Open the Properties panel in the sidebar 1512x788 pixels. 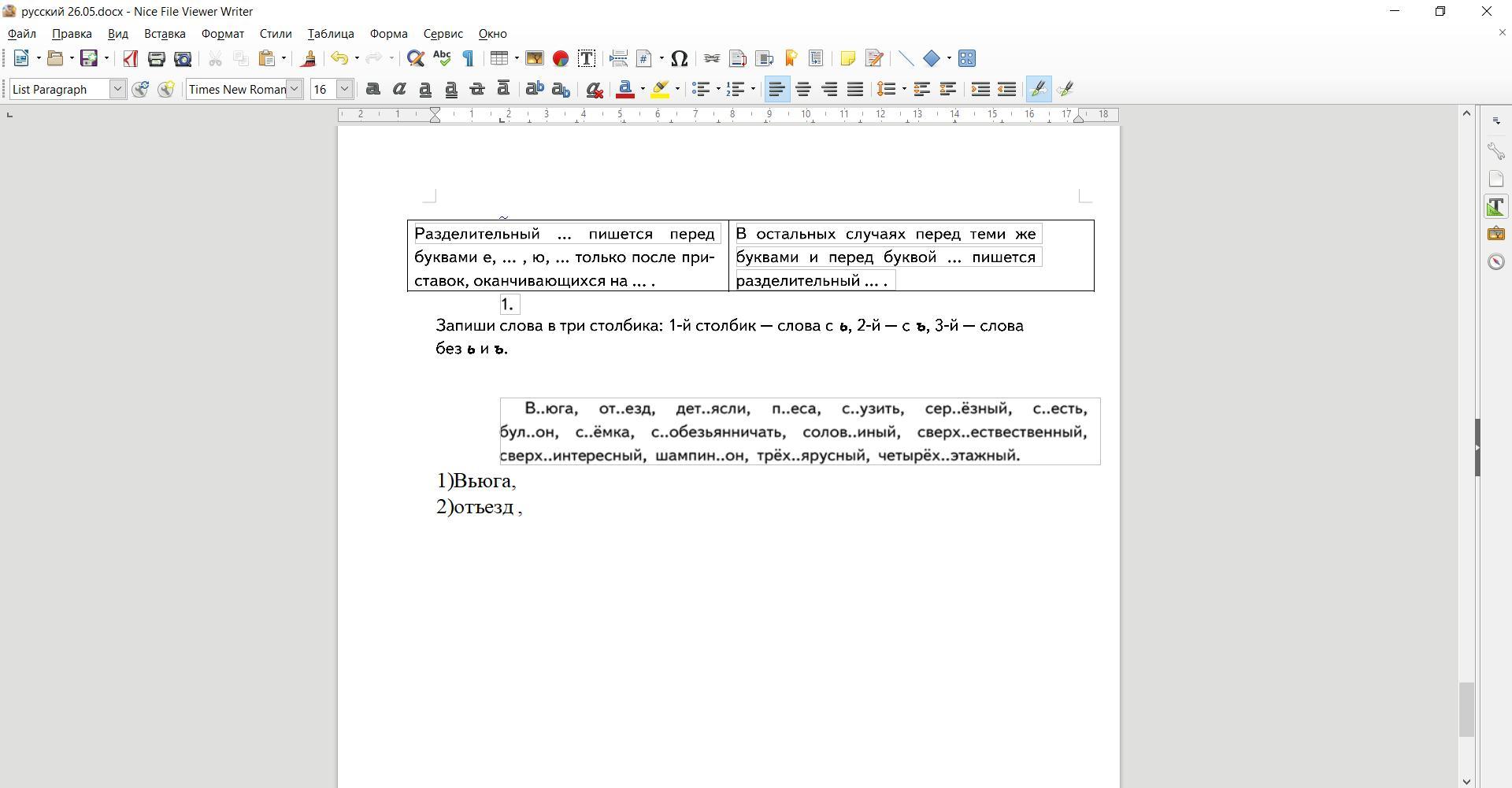[1496, 151]
